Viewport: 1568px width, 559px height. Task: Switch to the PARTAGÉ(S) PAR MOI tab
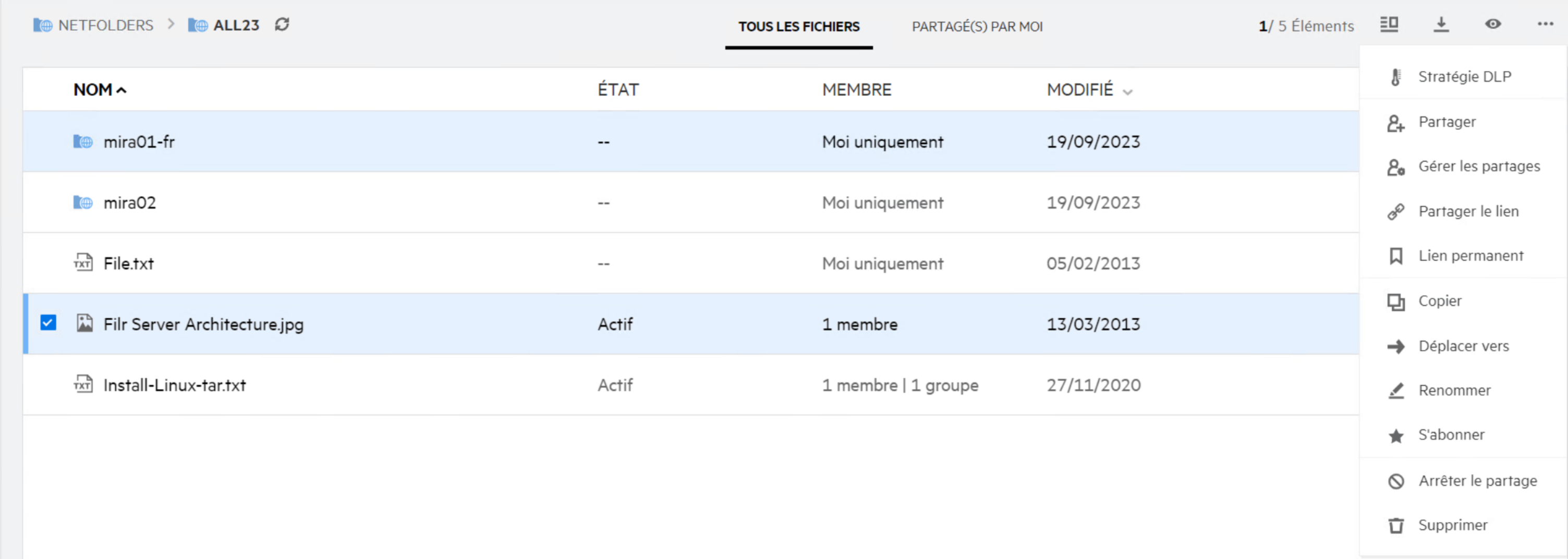(976, 27)
